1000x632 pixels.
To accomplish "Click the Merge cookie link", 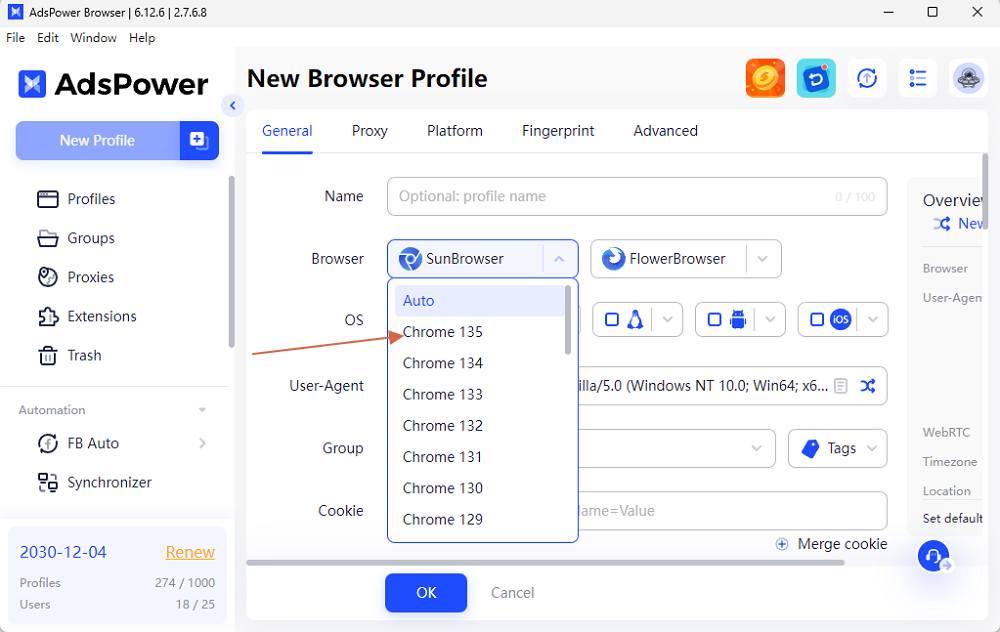I will click(842, 544).
